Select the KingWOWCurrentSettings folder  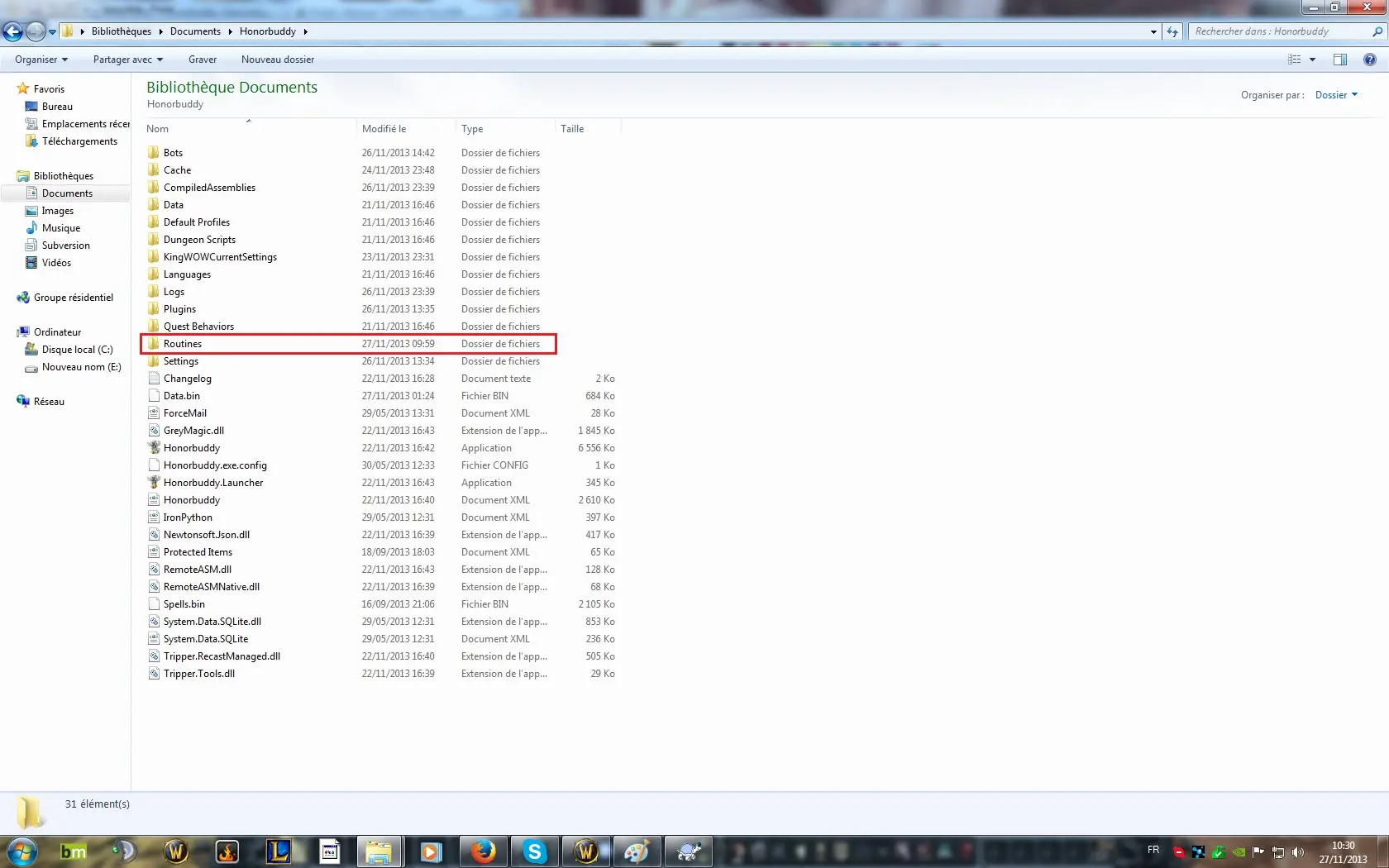220,257
